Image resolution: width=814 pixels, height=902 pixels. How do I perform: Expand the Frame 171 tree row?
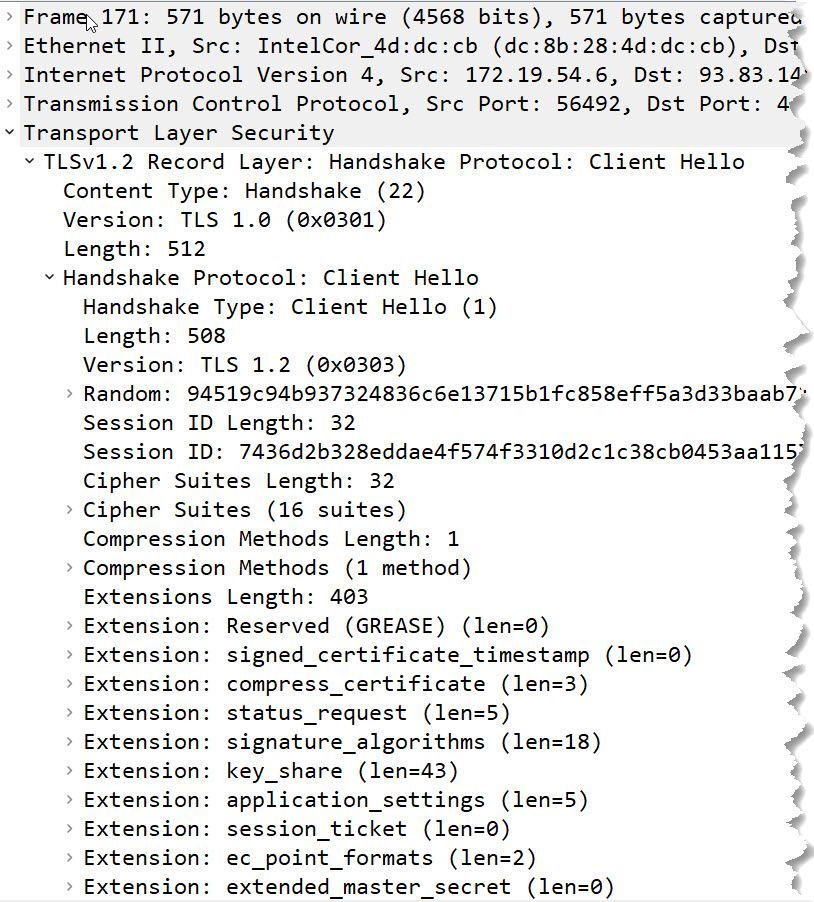click(x=9, y=17)
